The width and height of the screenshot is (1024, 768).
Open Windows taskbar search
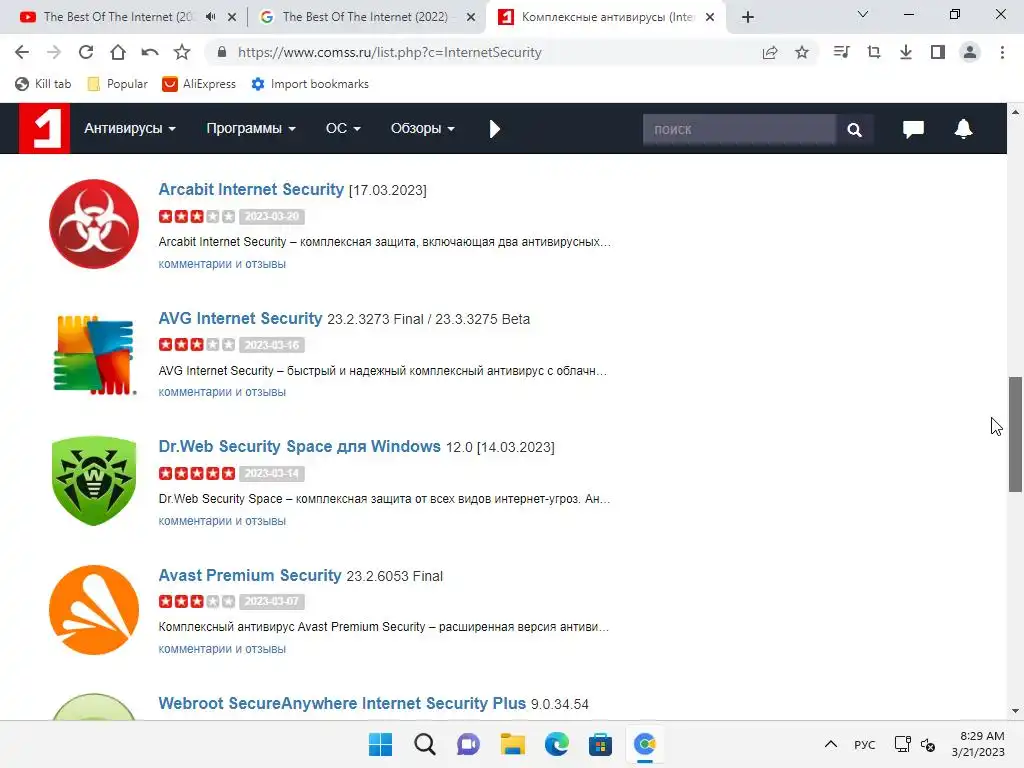(424, 744)
